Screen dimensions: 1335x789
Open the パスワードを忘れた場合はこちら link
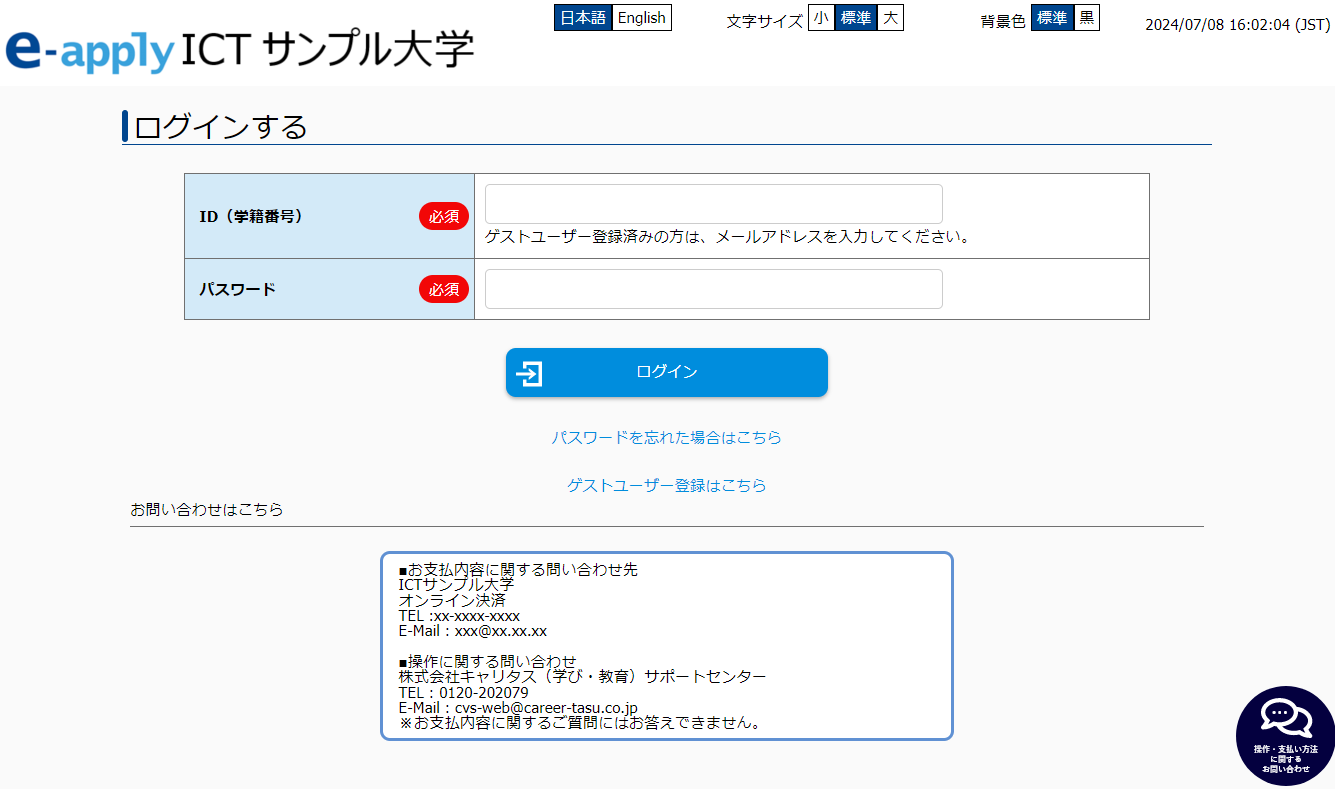666,438
